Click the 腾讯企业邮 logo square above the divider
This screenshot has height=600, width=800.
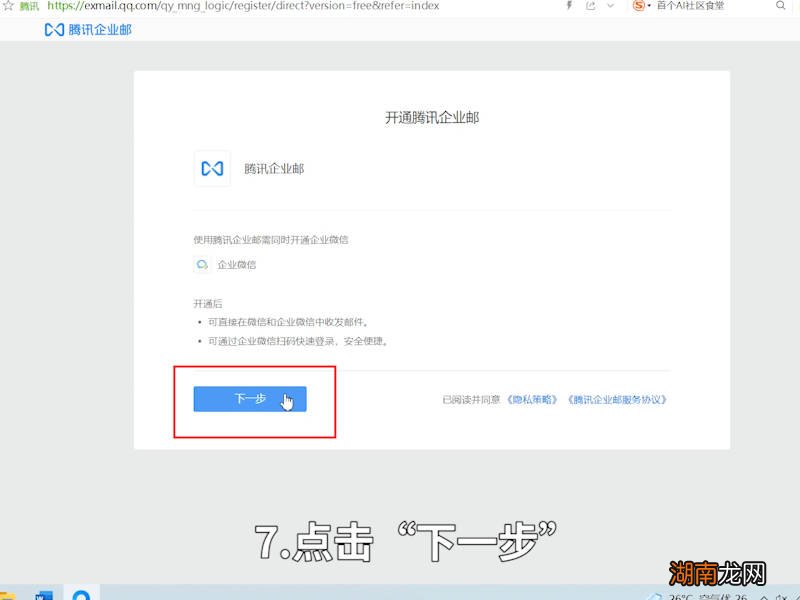pos(212,168)
